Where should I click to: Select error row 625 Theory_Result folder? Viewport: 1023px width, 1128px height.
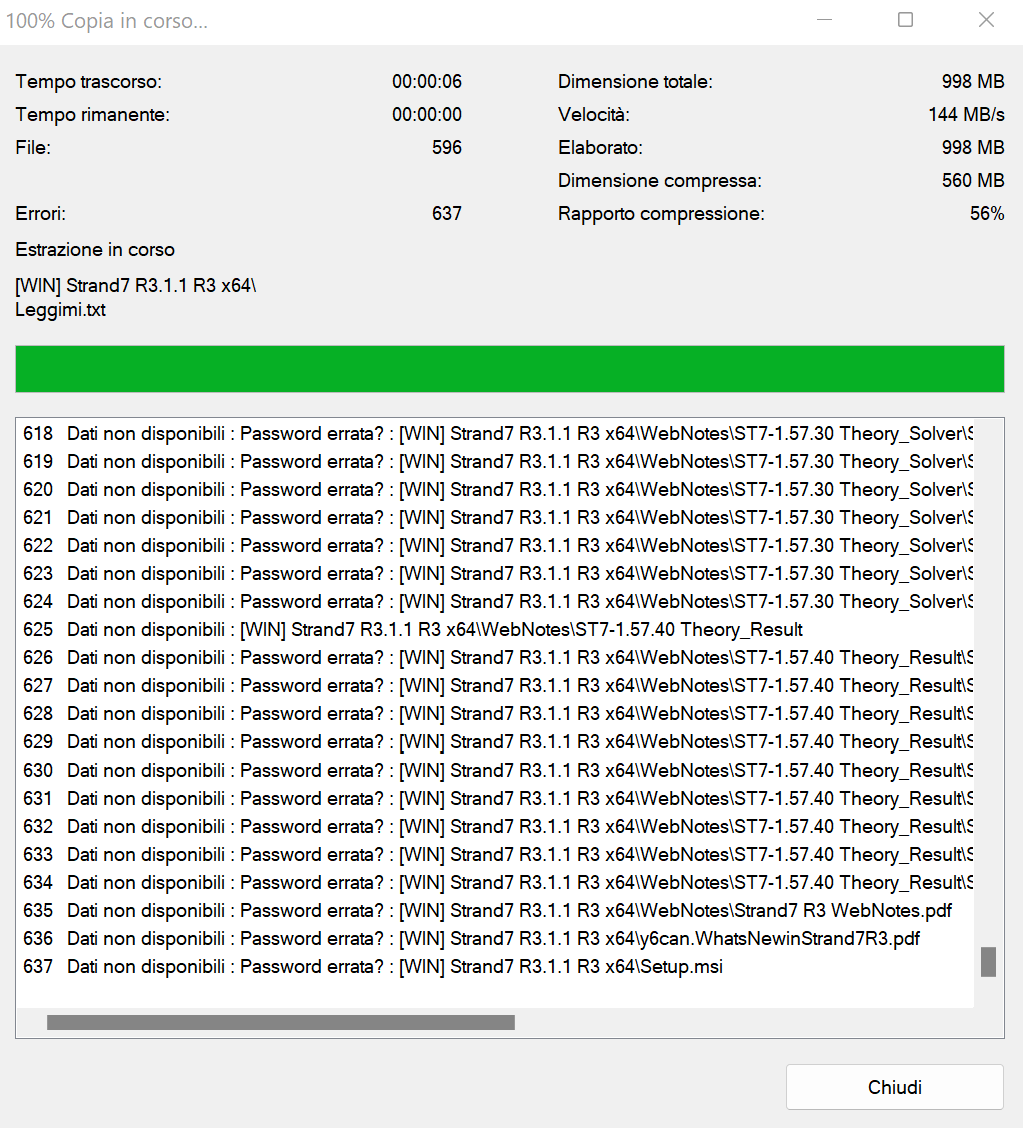(495, 630)
